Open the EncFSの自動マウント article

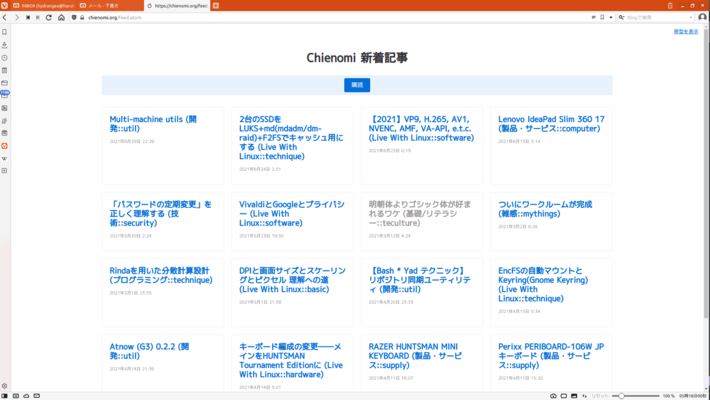543,284
